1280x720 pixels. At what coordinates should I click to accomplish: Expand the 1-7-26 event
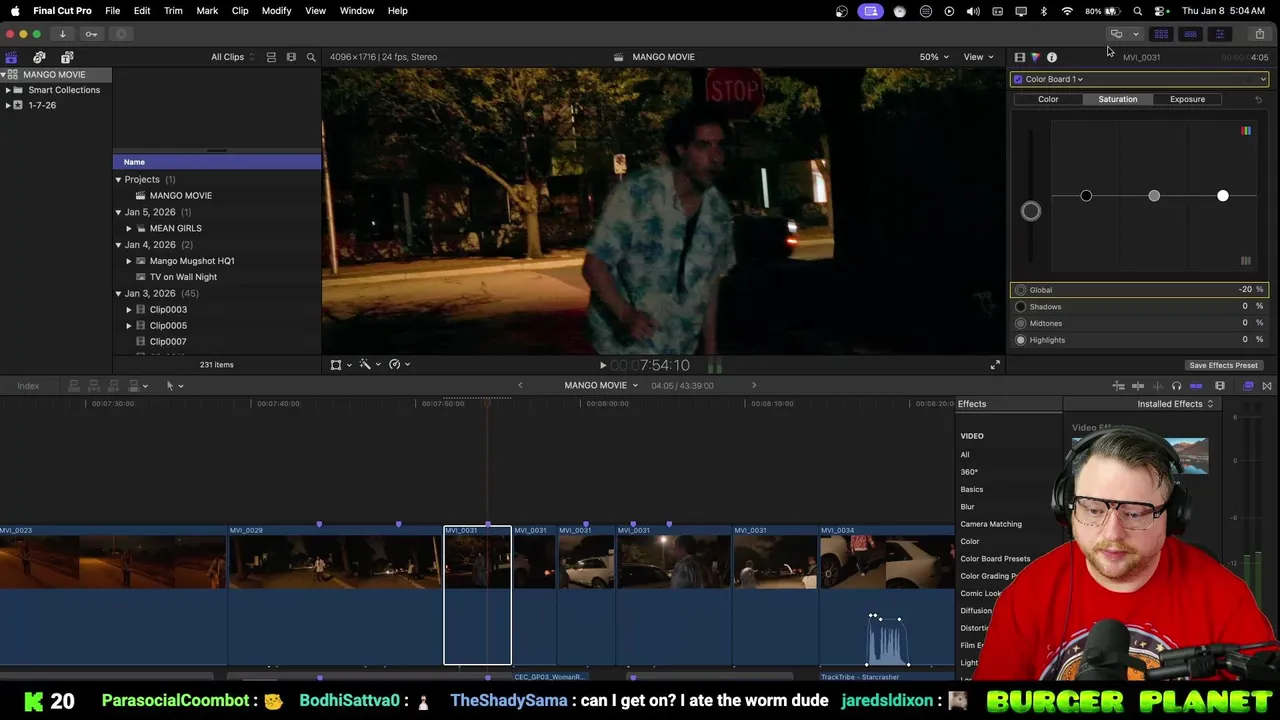point(8,105)
